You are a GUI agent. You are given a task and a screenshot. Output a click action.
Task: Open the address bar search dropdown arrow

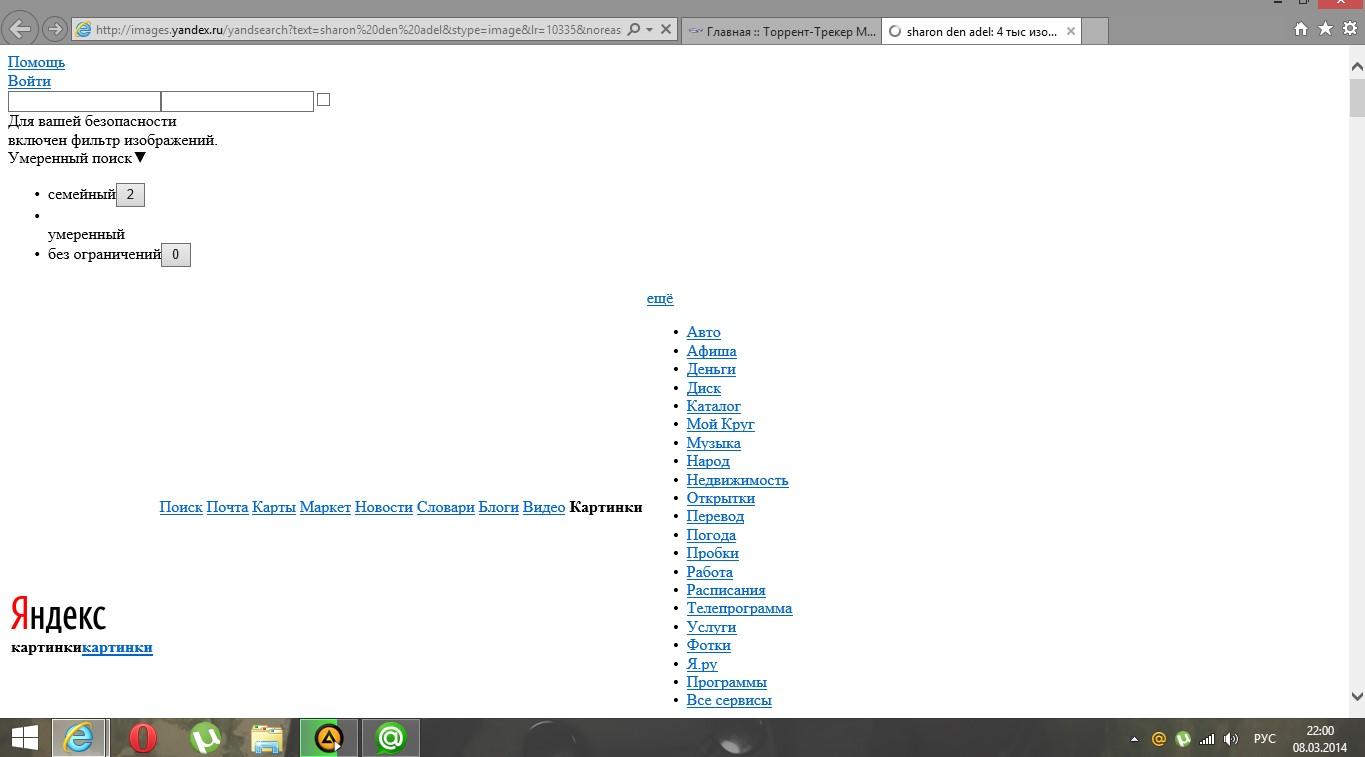coord(649,30)
